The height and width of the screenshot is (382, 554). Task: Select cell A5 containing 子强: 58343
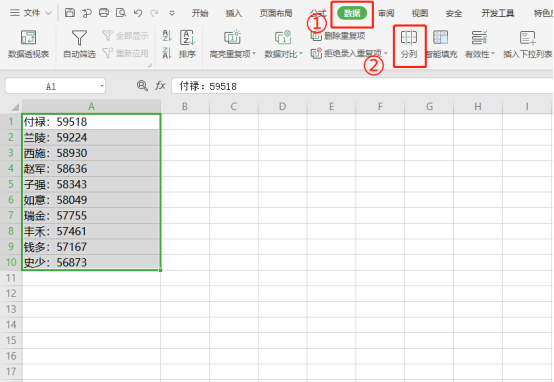pos(91,184)
